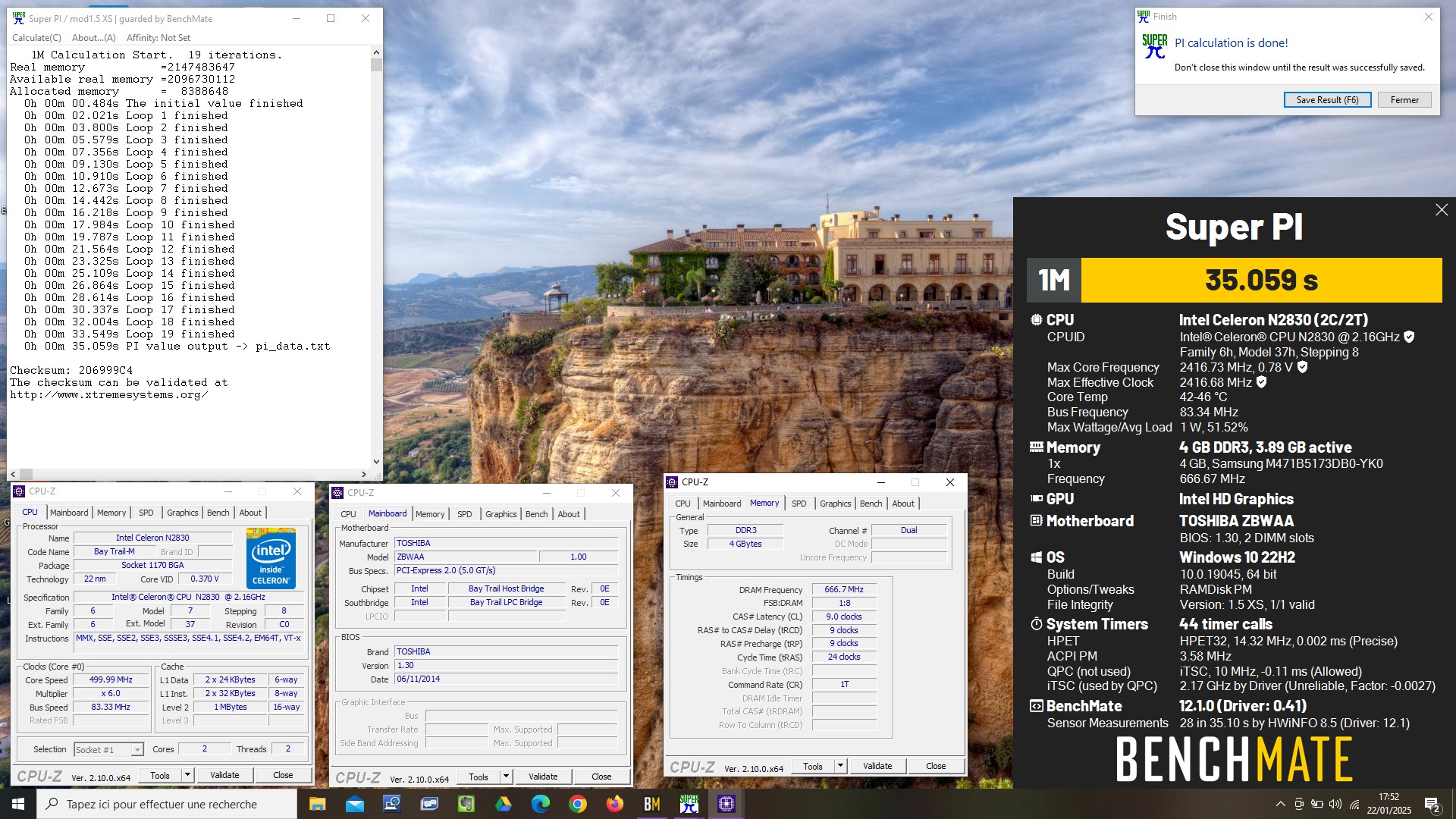Click Fermer button in Finish dialog
Viewport: 1456px width, 819px height.
(x=1404, y=100)
